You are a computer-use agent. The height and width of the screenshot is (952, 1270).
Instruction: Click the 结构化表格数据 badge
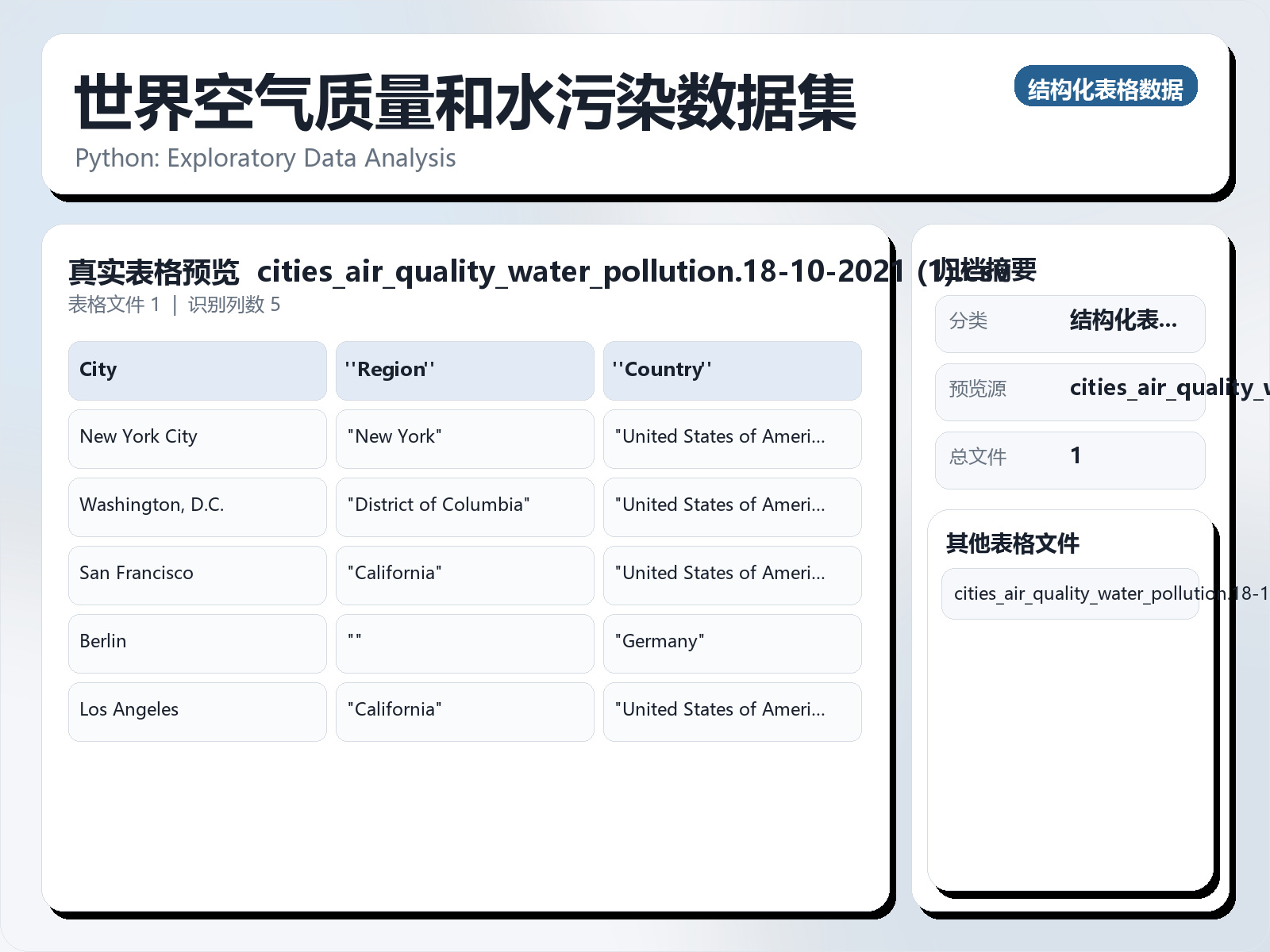tap(1106, 87)
